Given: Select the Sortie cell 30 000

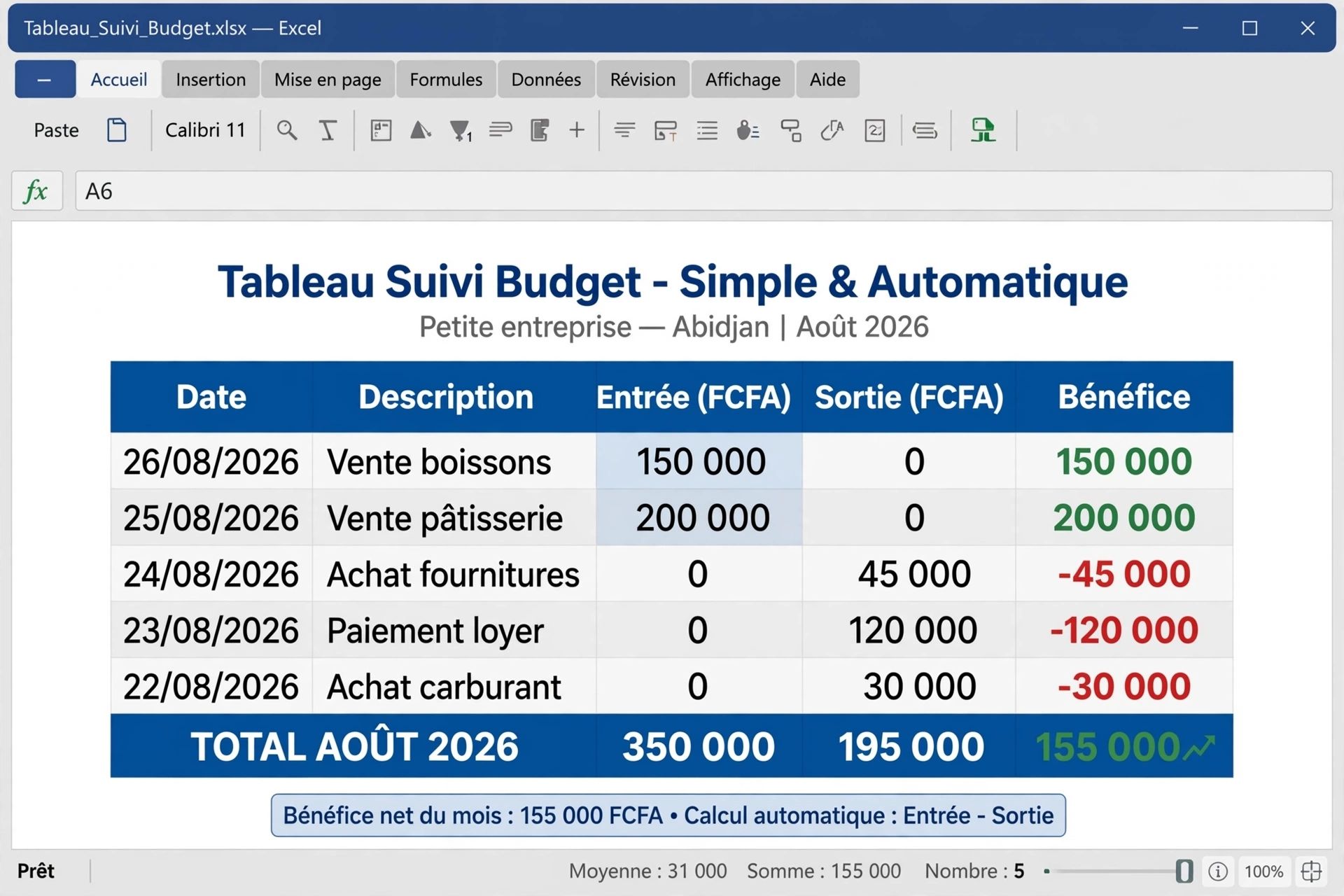Looking at the screenshot, I should pos(910,686).
